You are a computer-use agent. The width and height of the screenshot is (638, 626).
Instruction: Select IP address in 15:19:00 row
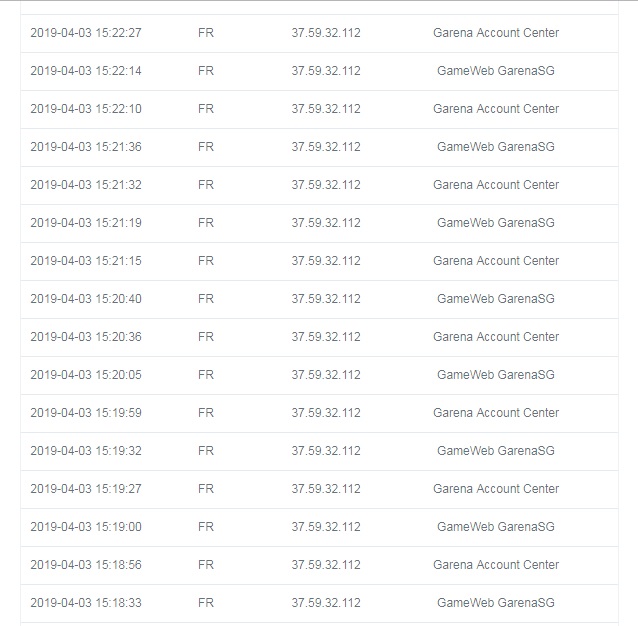pyautogui.click(x=326, y=527)
